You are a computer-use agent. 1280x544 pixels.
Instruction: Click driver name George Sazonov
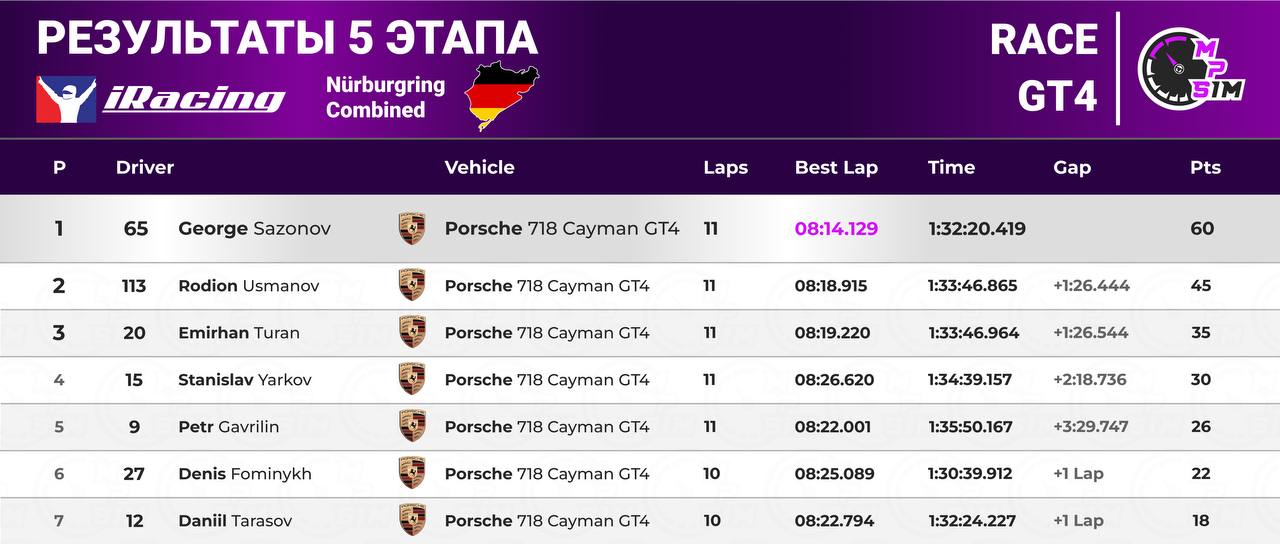(254, 228)
